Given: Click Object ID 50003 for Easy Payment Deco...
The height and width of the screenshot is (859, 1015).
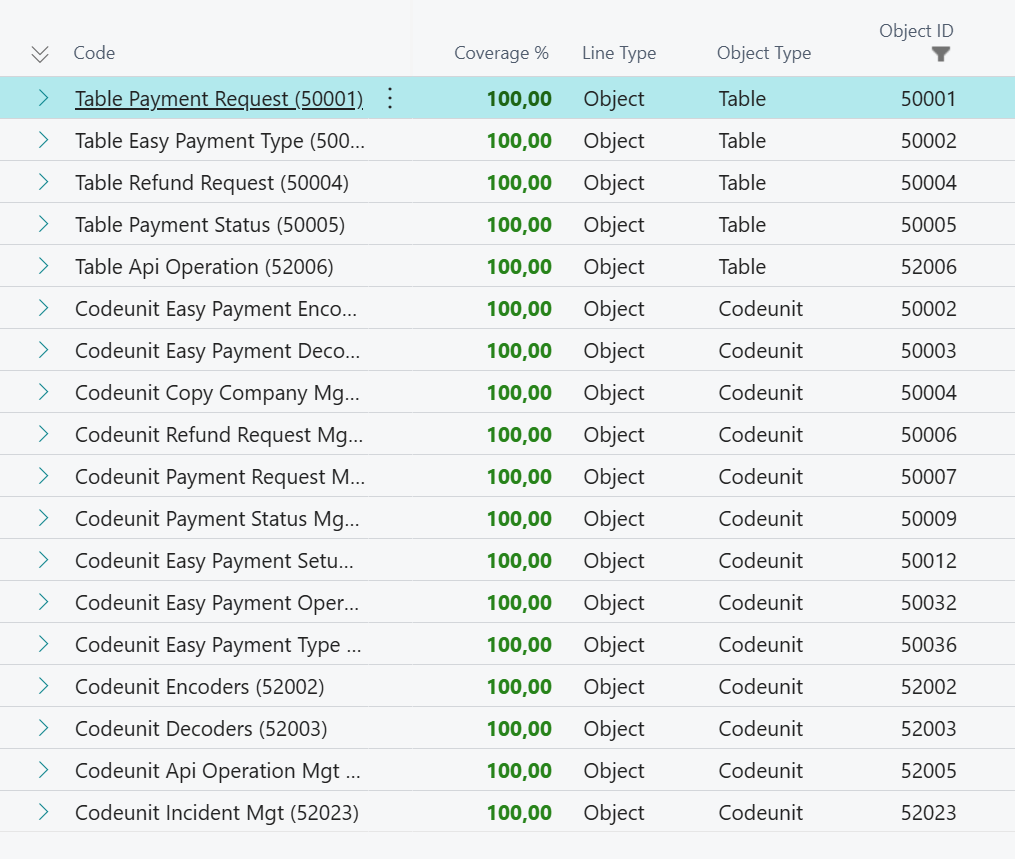Looking at the screenshot, I should 928,351.
